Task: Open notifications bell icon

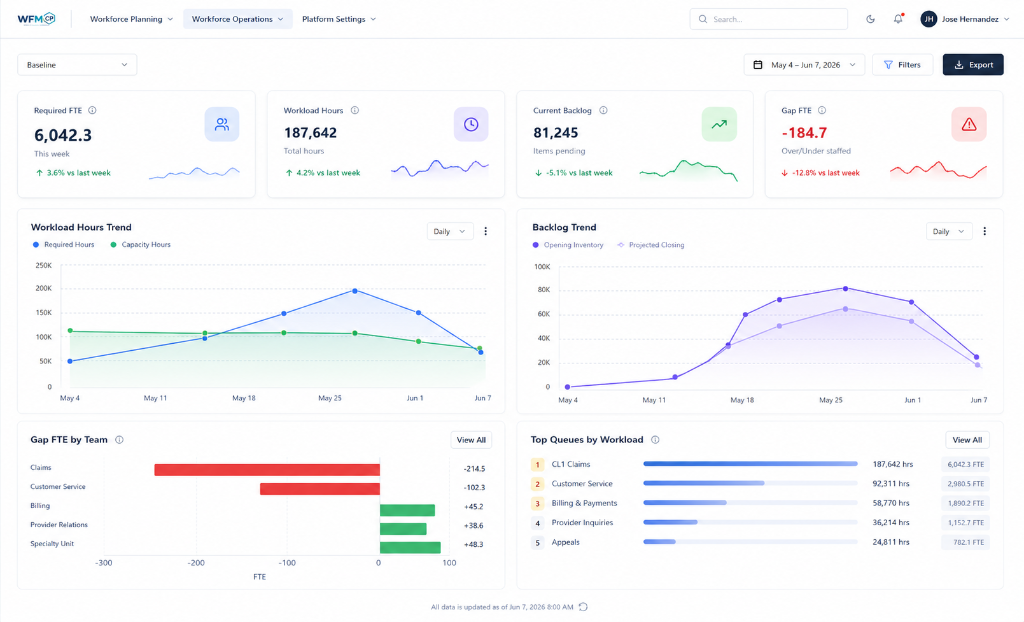Action: coord(899,19)
